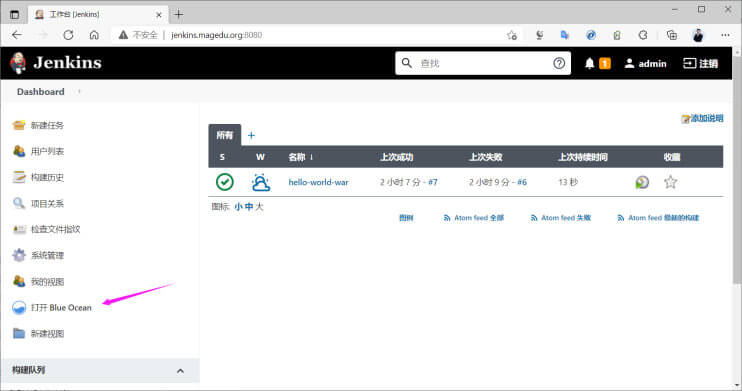This screenshot has height=391, width=742.
Task: Set icon size to 小
Action: (238, 206)
